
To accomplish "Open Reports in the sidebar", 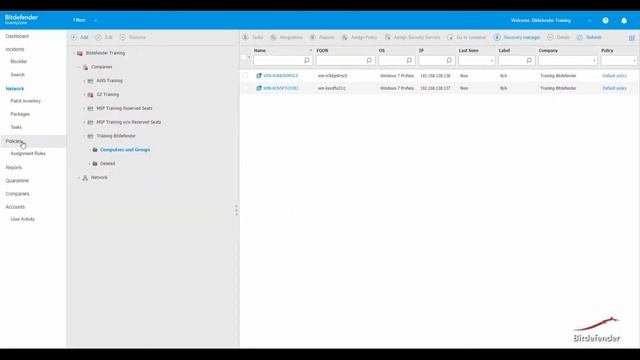I will pos(14,168).
